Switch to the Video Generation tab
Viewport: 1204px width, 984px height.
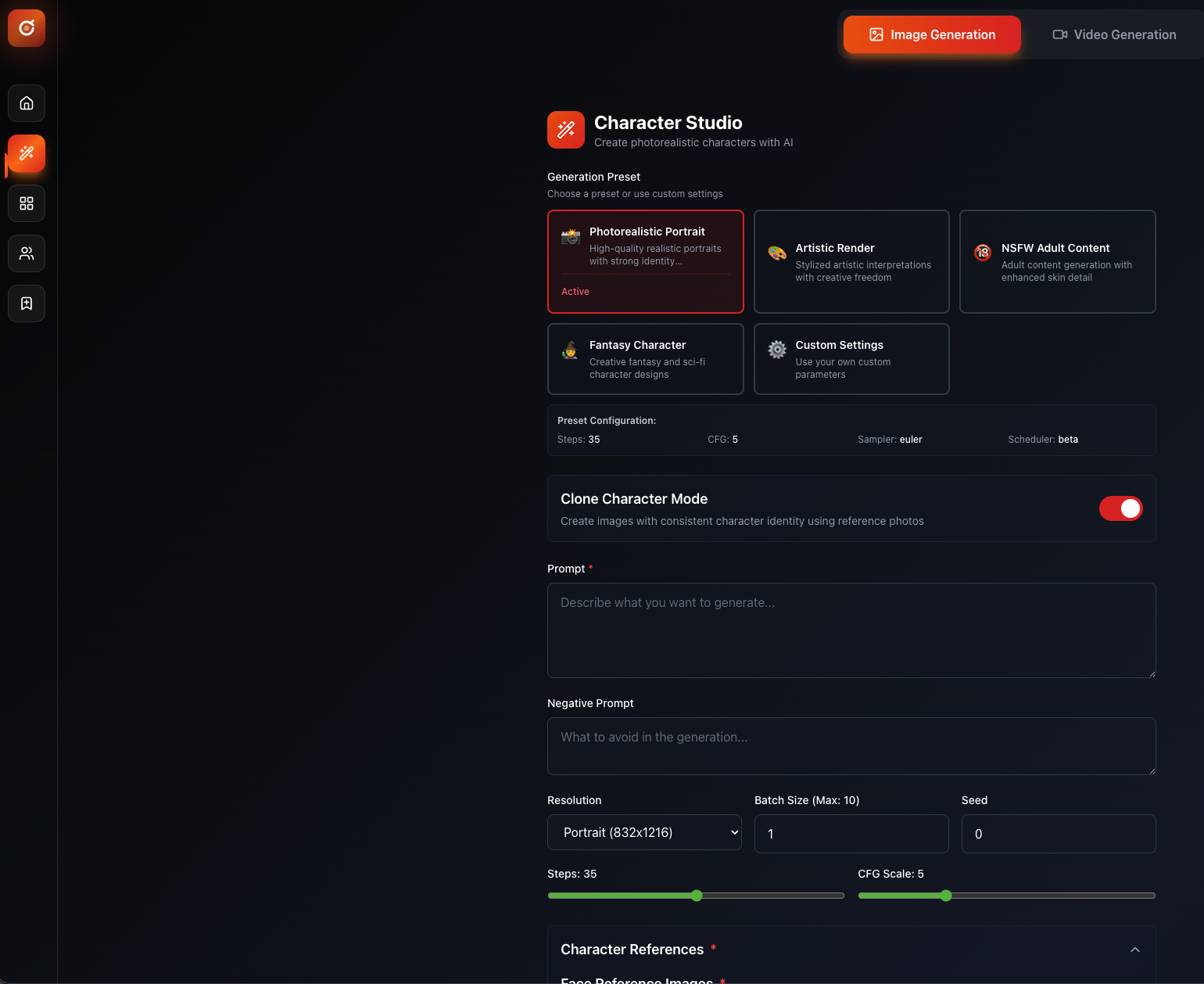1114,34
